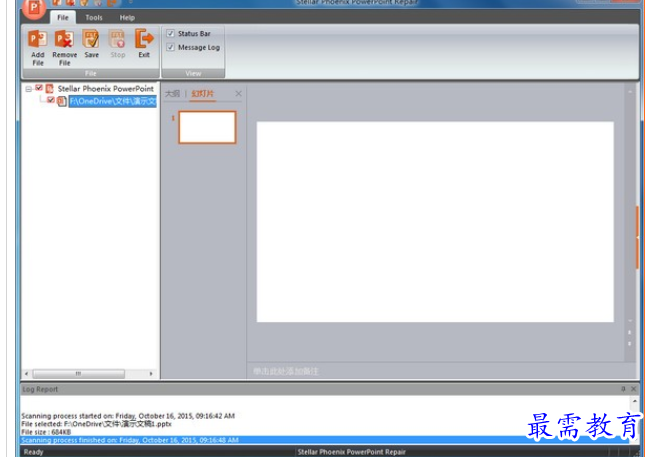The height and width of the screenshot is (457, 649).
Task: Toggle the Message Log checkbox
Action: pyautogui.click(x=171, y=47)
